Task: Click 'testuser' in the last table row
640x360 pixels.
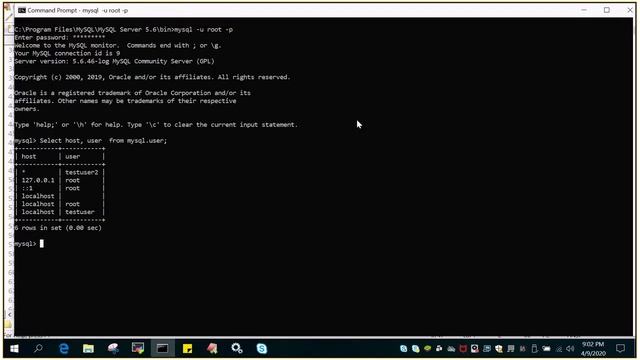Action: pos(80,212)
